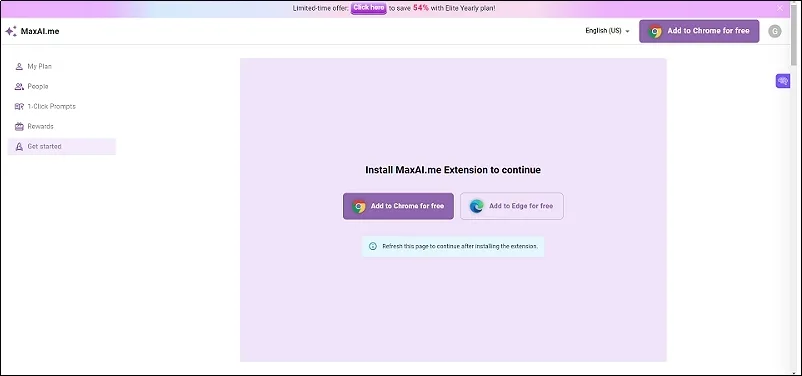Click the Rewards gift icon in sidebar
Viewport: 802px width, 376px height.
[19, 126]
